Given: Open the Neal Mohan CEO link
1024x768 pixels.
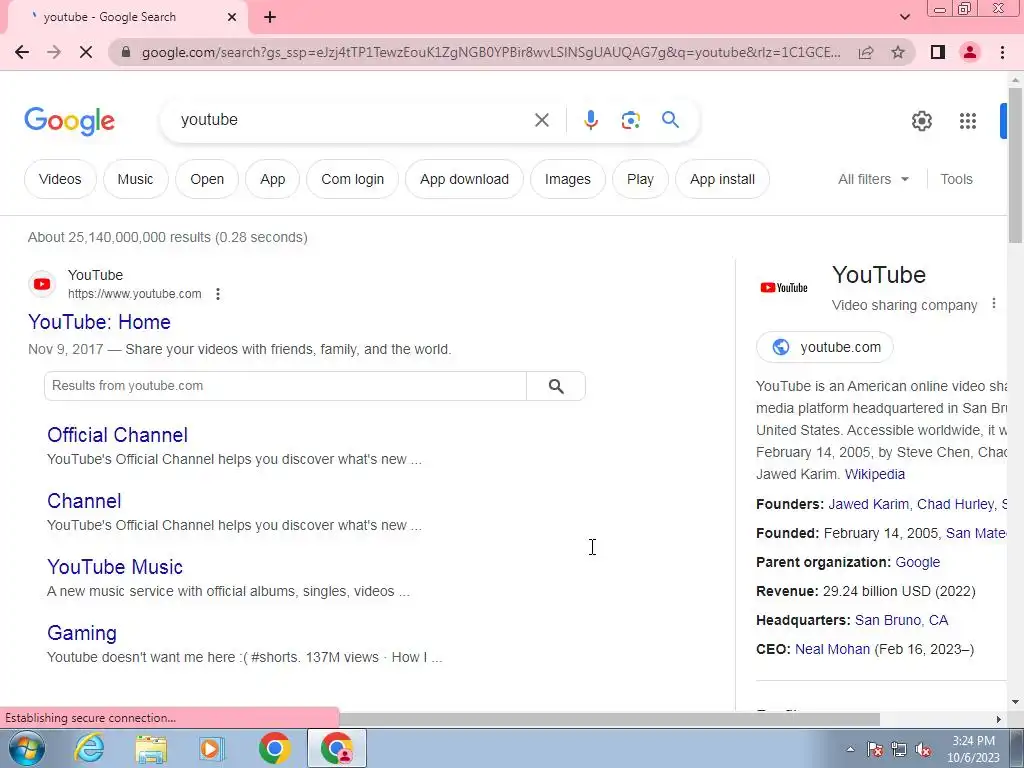Looking at the screenshot, I should 832,649.
